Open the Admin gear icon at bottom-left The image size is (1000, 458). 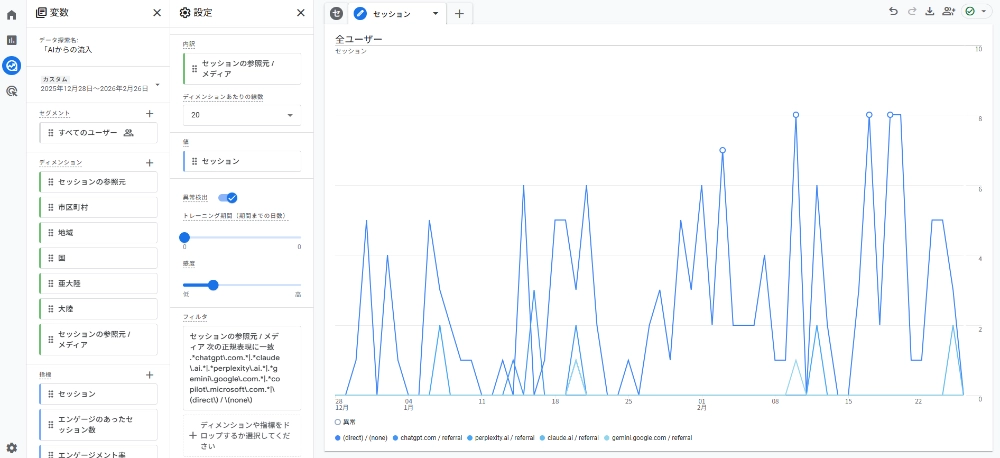click(x=12, y=447)
